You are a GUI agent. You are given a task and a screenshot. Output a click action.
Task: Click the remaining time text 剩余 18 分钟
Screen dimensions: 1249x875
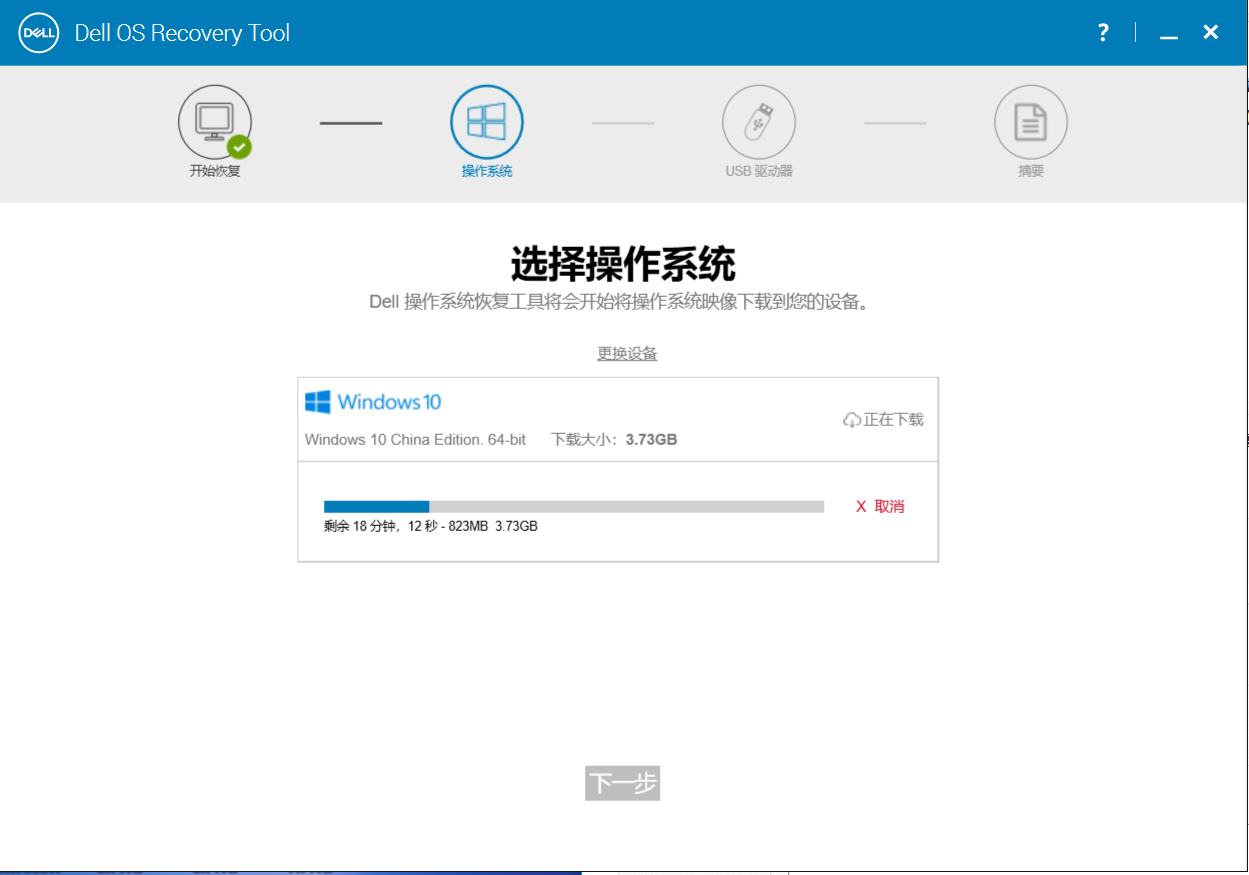click(x=360, y=526)
